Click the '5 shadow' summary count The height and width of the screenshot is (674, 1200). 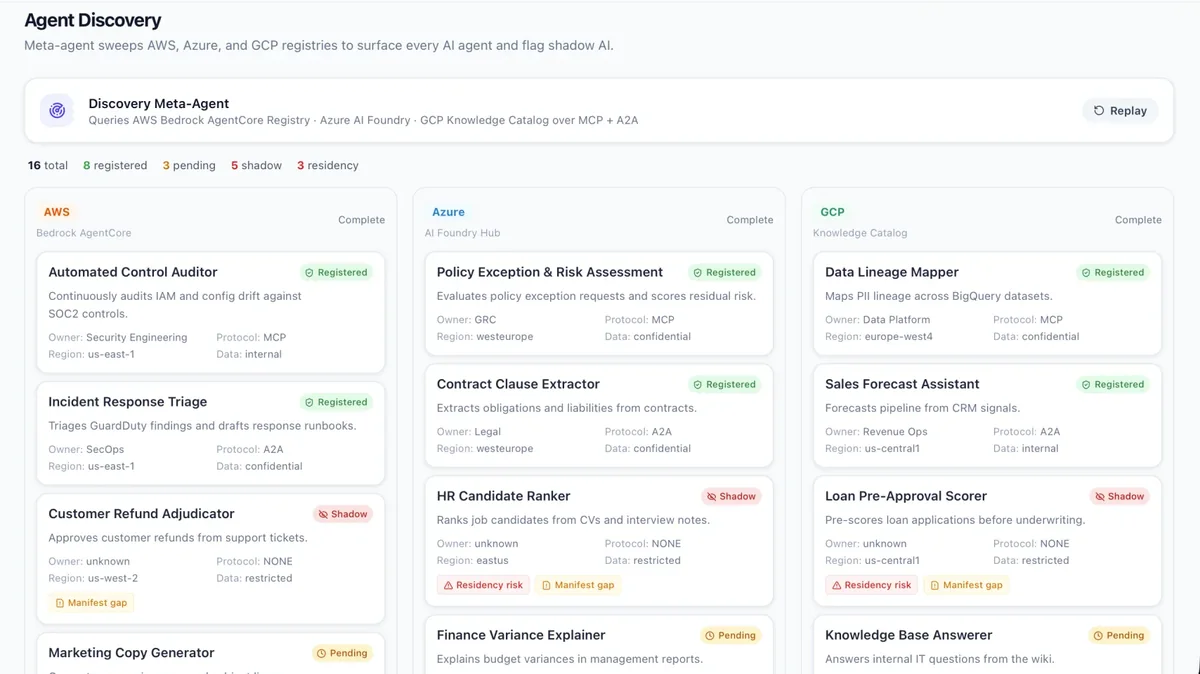(x=256, y=165)
